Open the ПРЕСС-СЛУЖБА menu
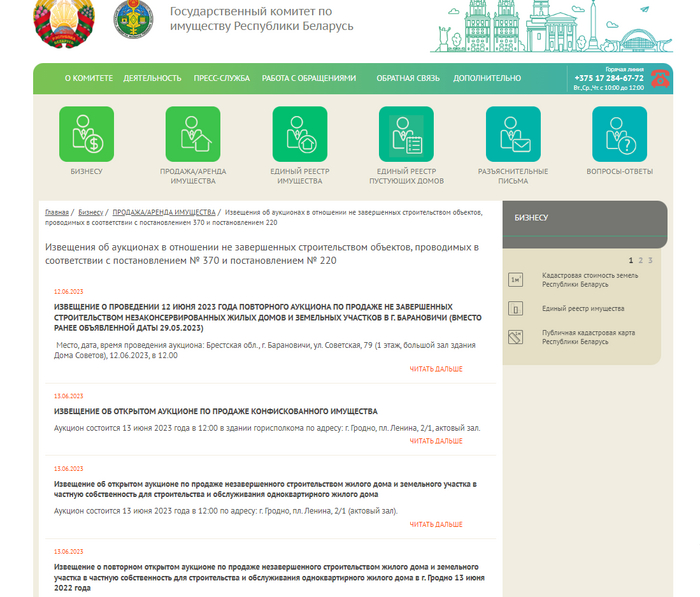700x597 pixels. coord(221,78)
